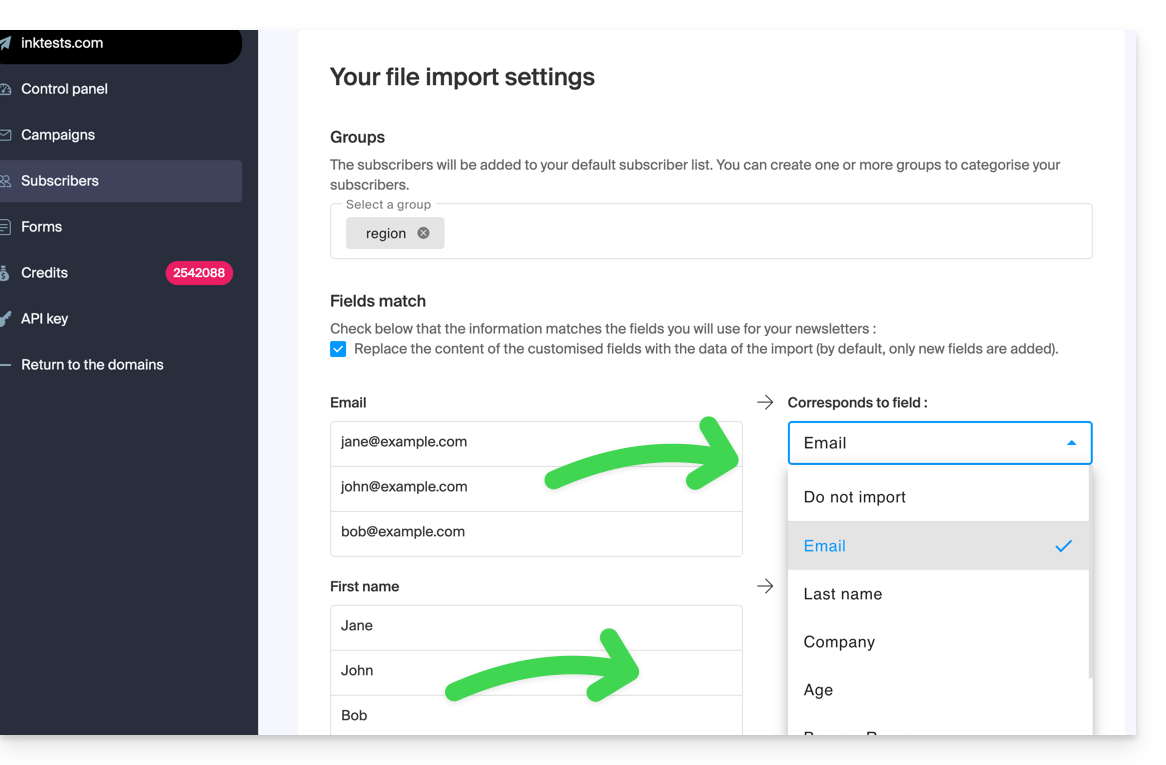Screen dimensions: 1166x765
Task: Collapse the Email field dropdown arrow
Action: coord(1071,443)
